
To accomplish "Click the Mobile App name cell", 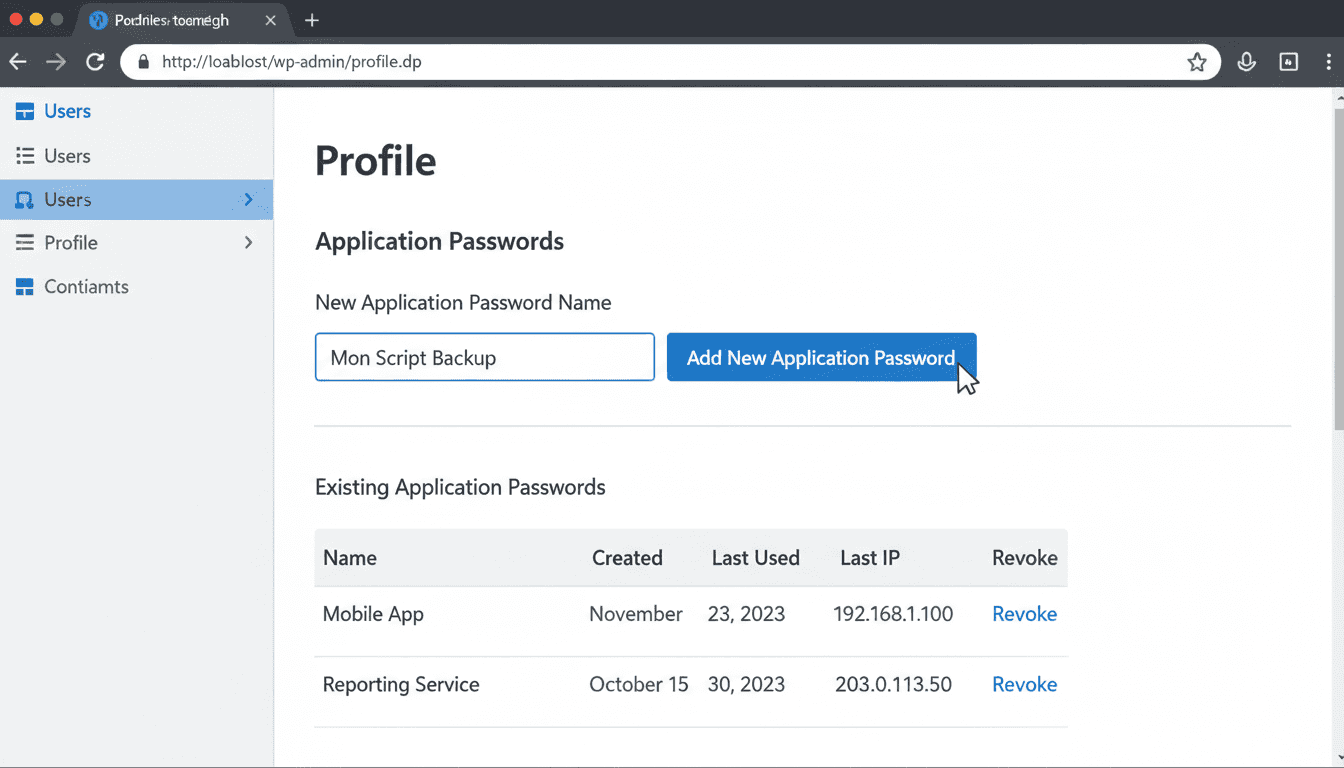I will pyautogui.click(x=373, y=614).
